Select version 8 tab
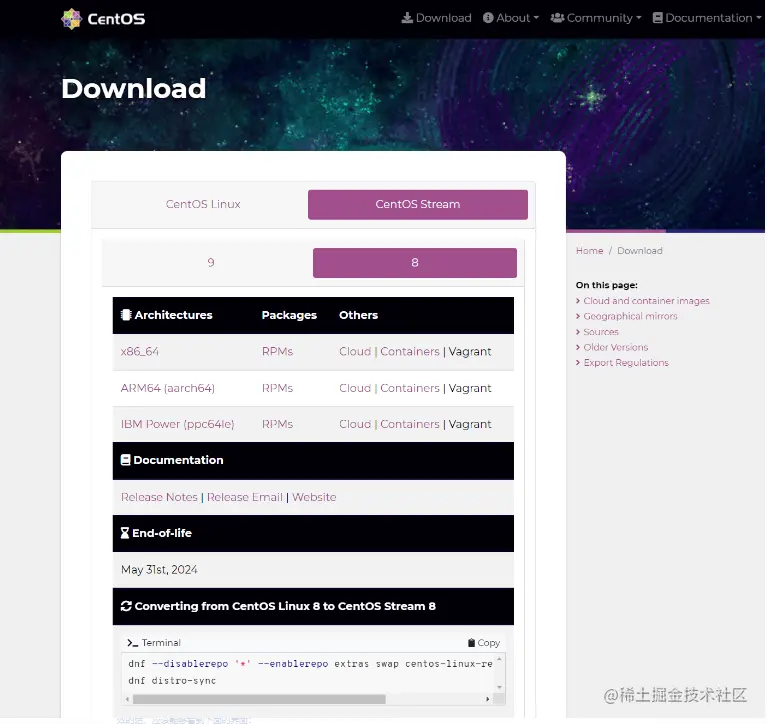The height and width of the screenshot is (724, 767). (415, 263)
